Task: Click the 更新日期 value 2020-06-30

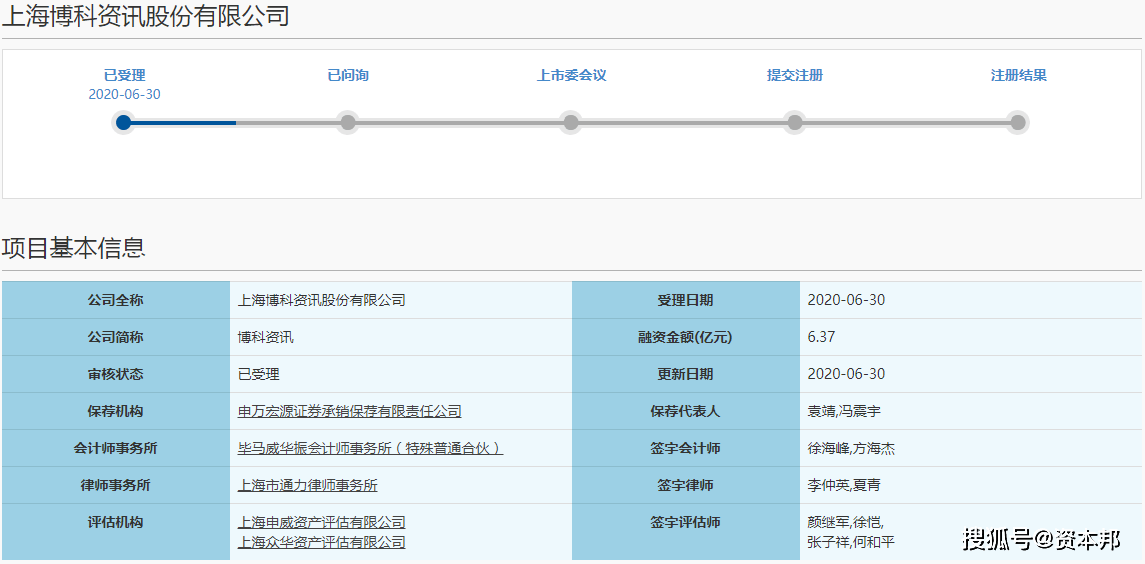Action: 846,374
